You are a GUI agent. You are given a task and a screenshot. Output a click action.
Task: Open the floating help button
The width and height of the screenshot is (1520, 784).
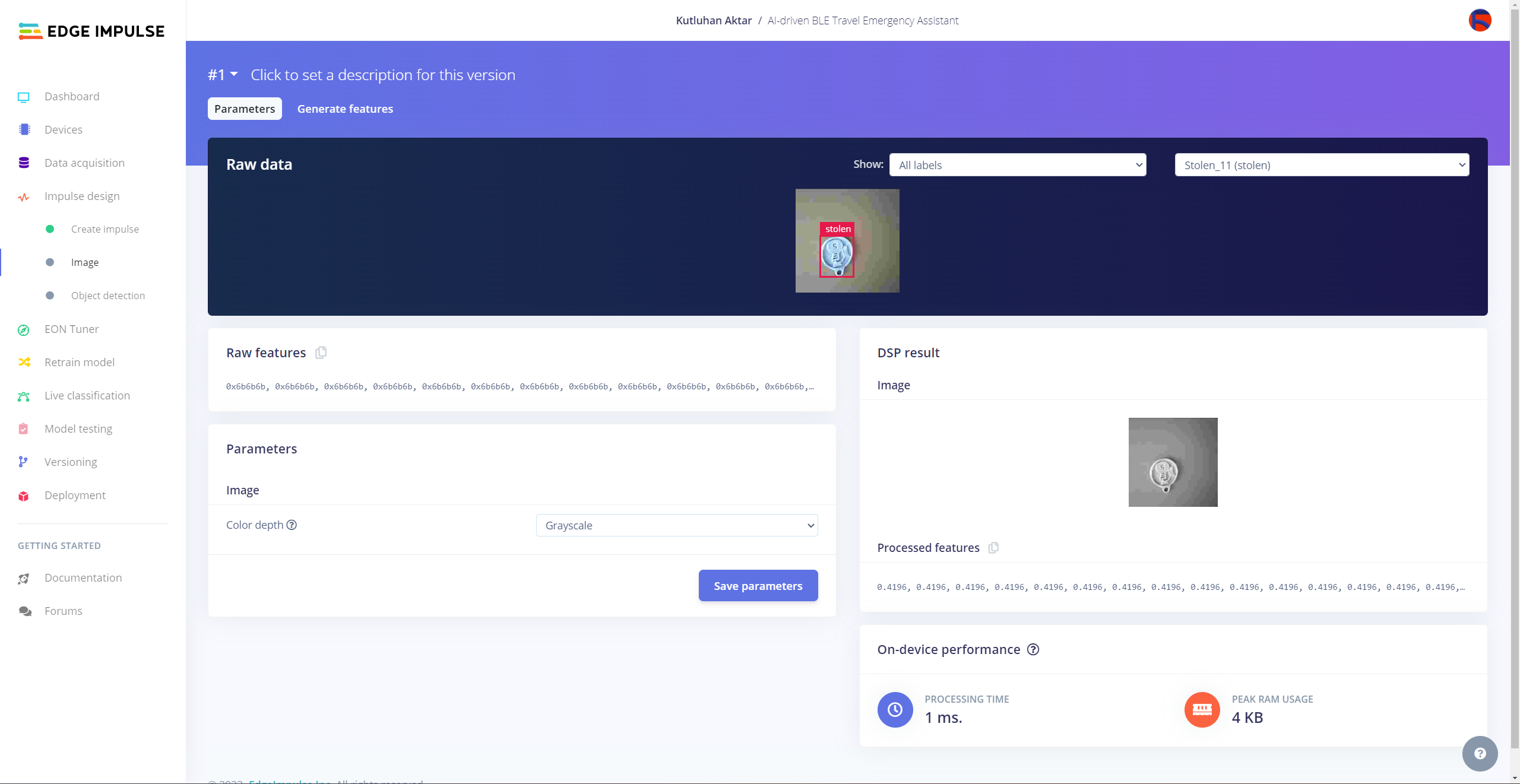tap(1480, 753)
